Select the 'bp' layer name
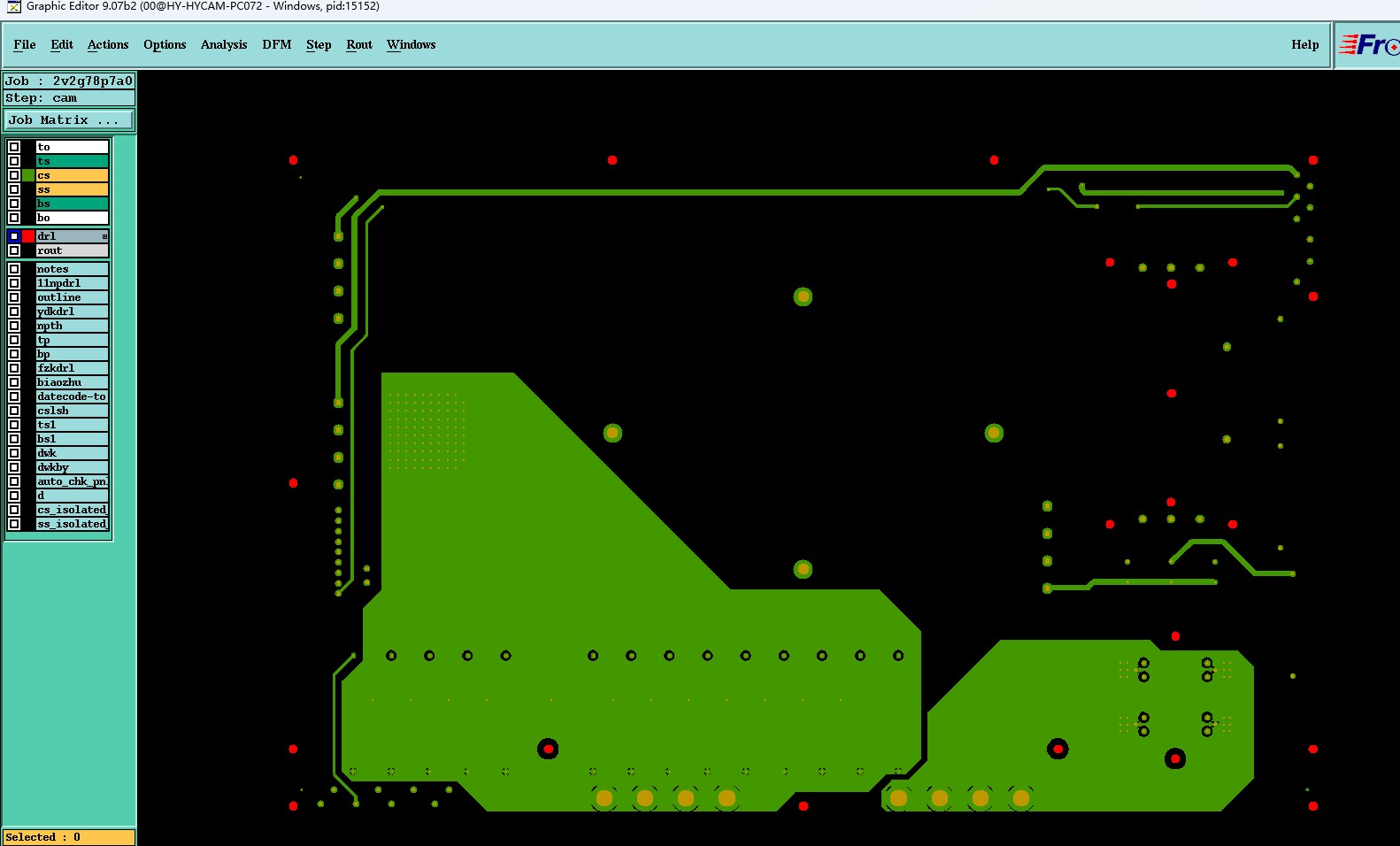The height and width of the screenshot is (846, 1400). click(x=72, y=354)
